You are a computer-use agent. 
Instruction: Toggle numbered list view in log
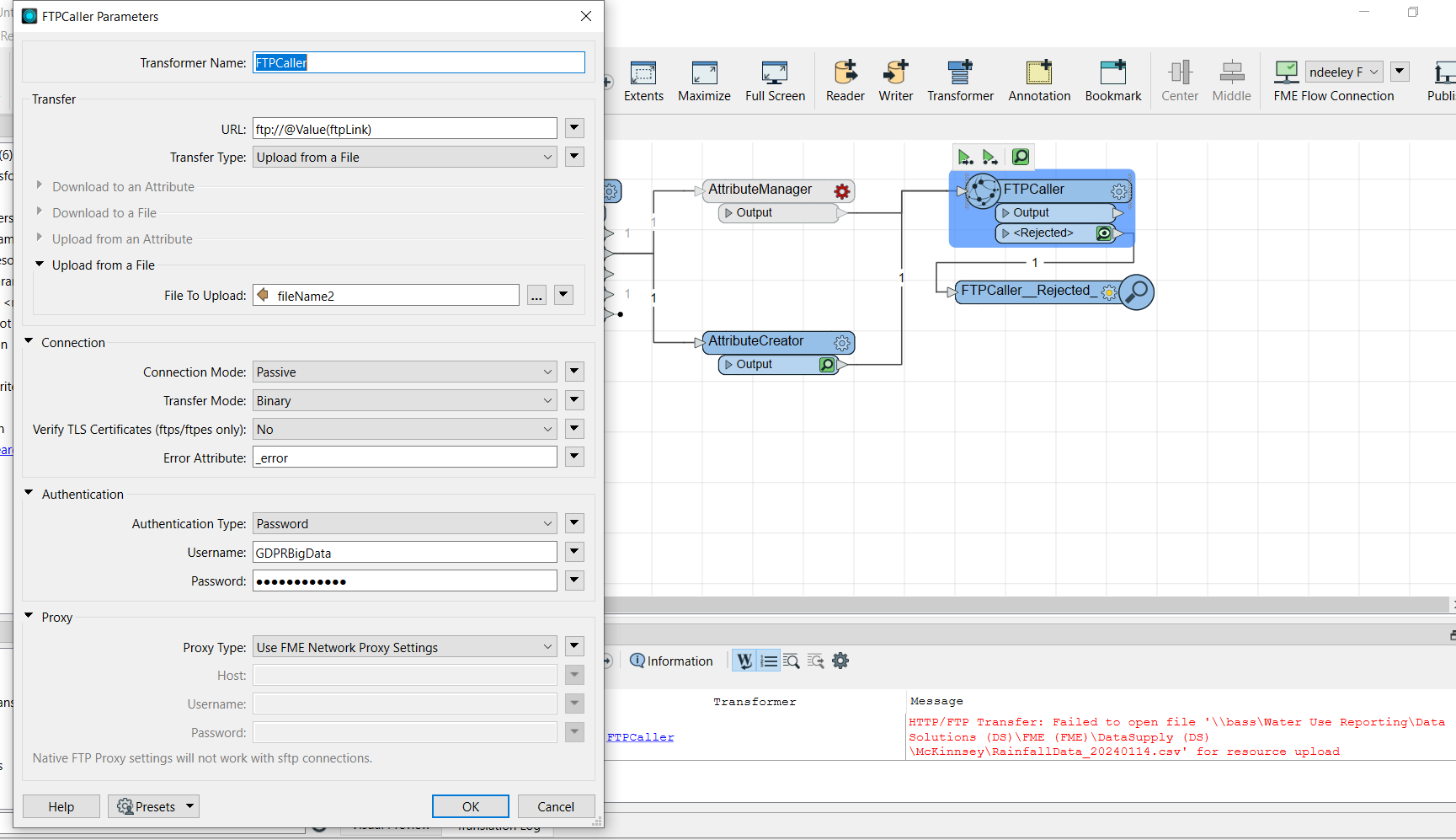tap(769, 661)
